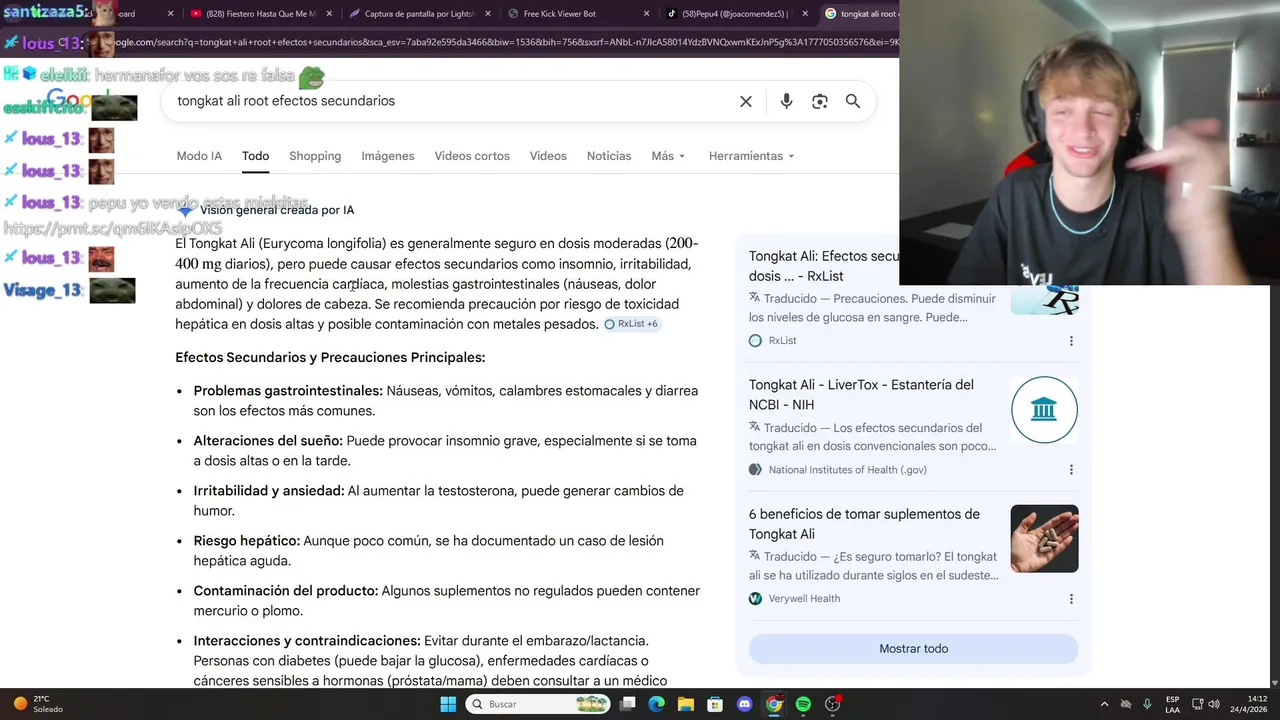Click the Irritabilidad y ansiedad bullet text

[439, 501]
